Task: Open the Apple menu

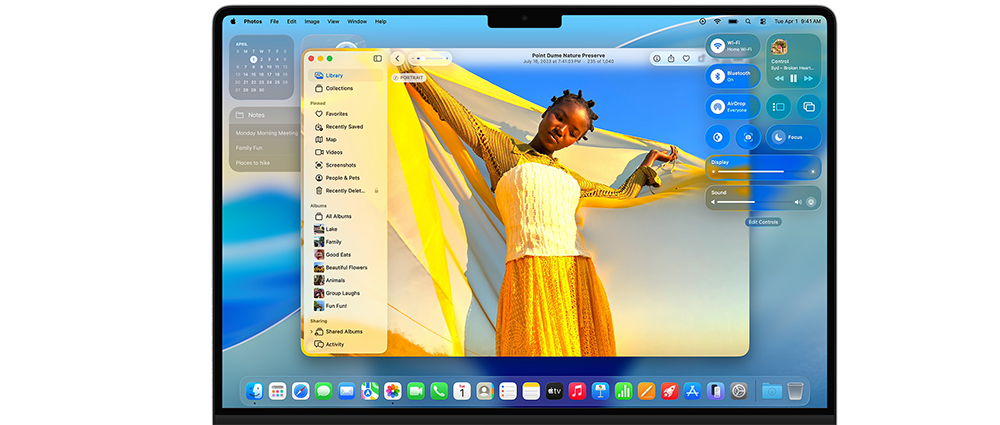Action: click(233, 21)
